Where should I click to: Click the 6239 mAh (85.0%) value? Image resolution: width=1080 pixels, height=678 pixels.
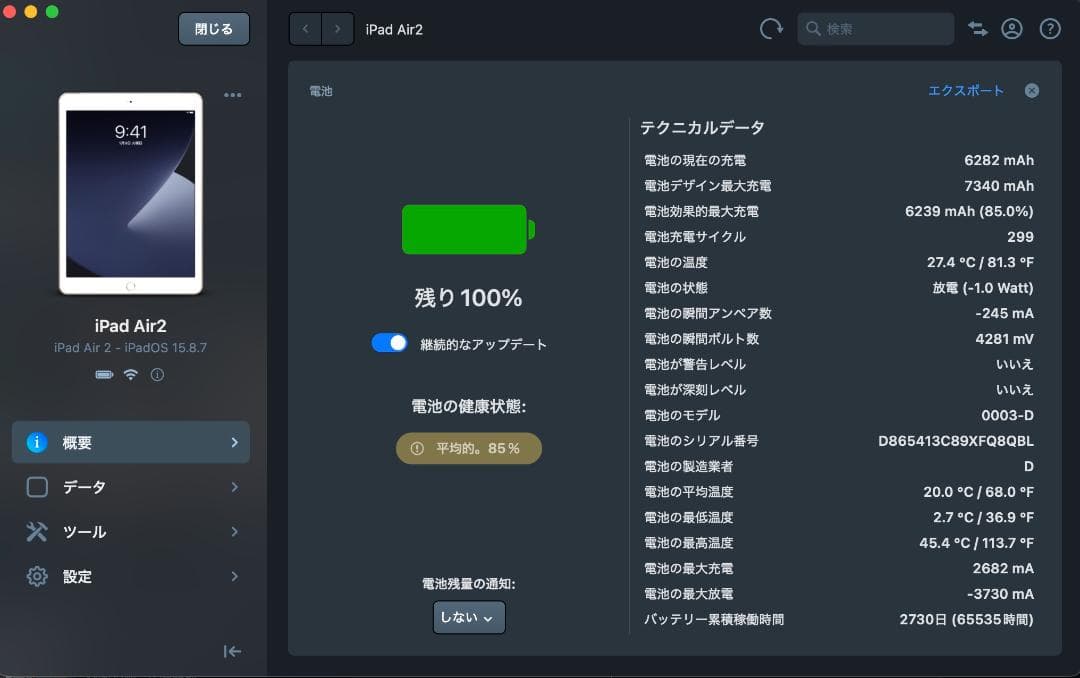[969, 212]
